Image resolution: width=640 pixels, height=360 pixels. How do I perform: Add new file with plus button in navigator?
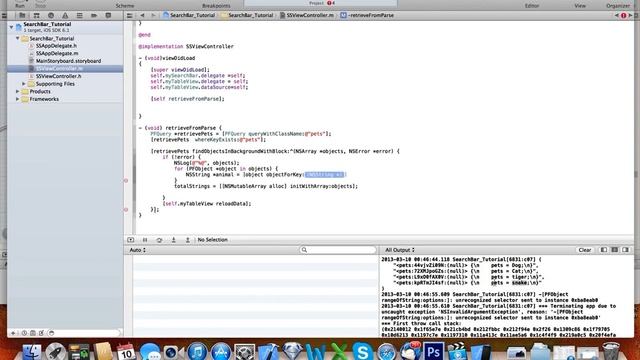point(13,333)
